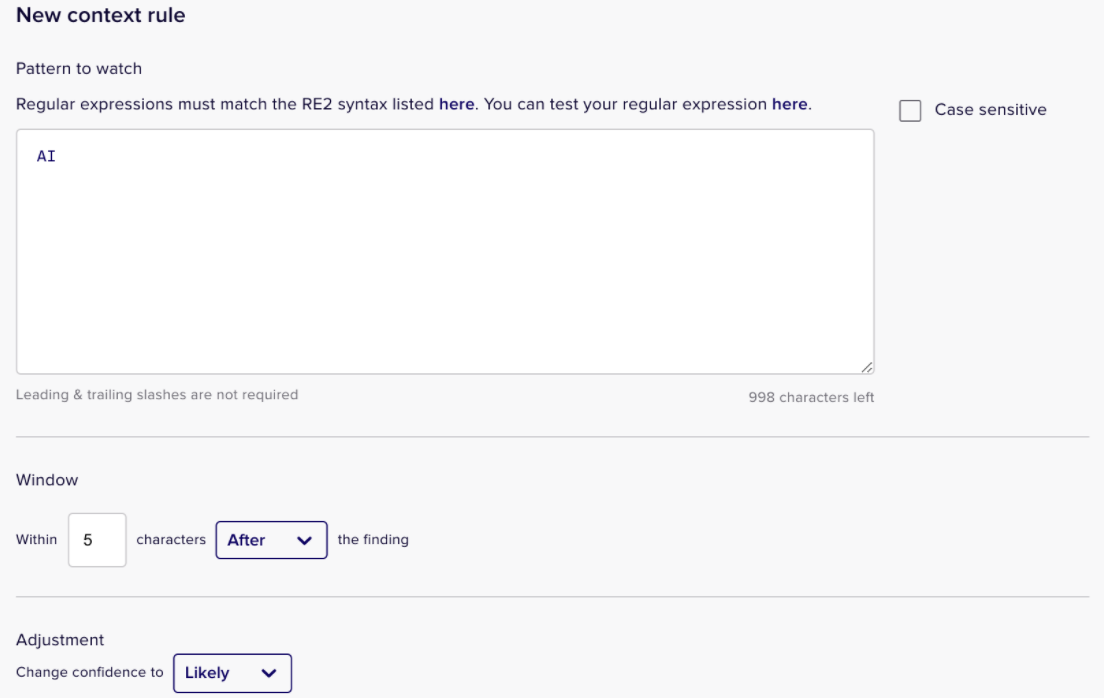The height and width of the screenshot is (698, 1104).
Task: Click inside the pattern regex text area
Action: click(445, 251)
